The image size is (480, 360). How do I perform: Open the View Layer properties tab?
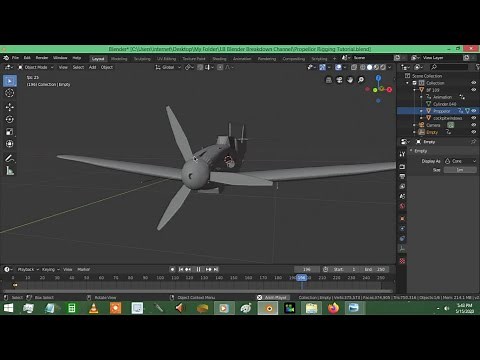coord(402,186)
